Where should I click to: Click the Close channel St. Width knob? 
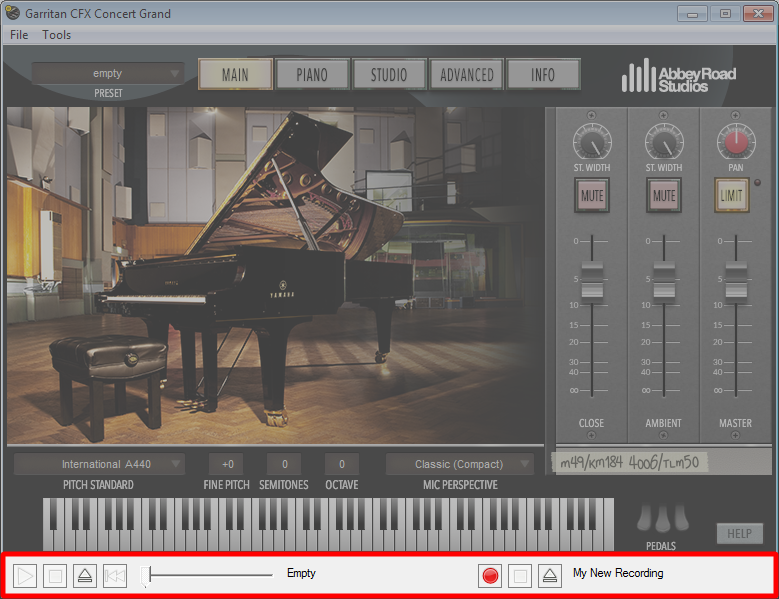[592, 142]
